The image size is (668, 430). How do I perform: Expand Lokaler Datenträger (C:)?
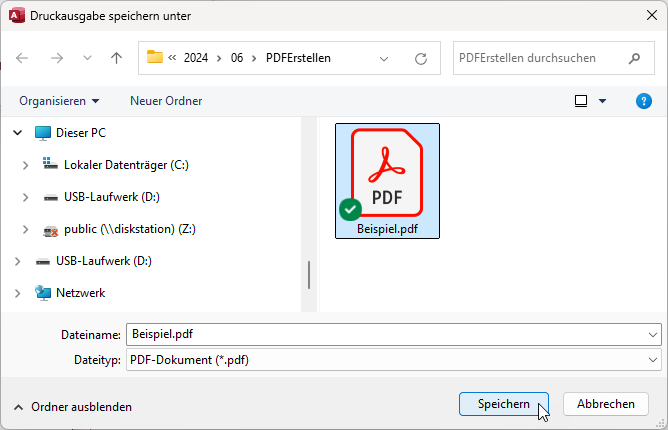pos(26,165)
